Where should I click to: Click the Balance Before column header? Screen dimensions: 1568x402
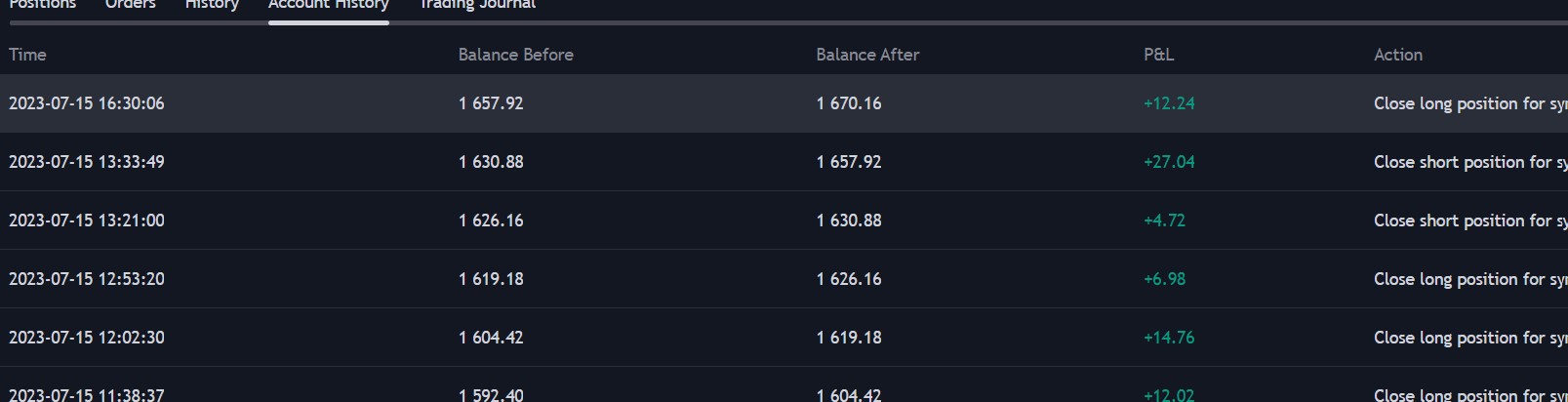pos(515,55)
